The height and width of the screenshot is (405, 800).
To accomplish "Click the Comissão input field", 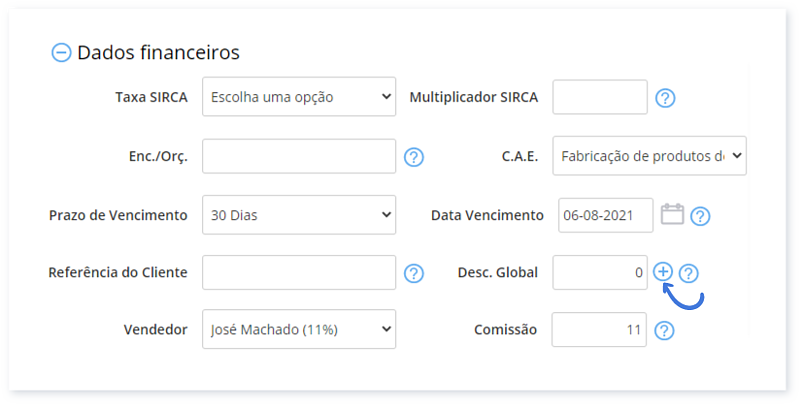I will [x=599, y=330].
